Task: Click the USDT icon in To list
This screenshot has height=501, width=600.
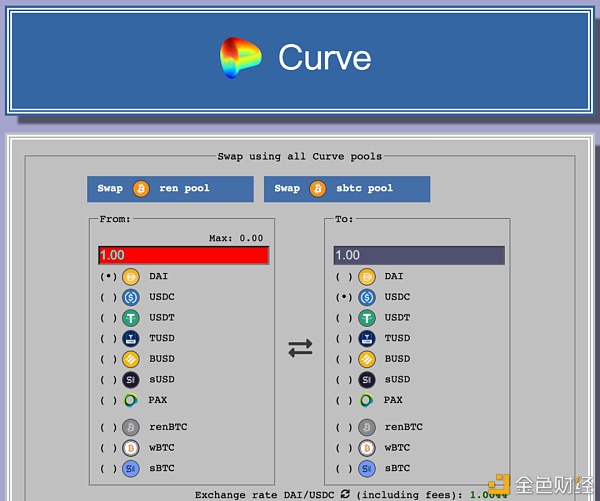Action: coord(367,318)
